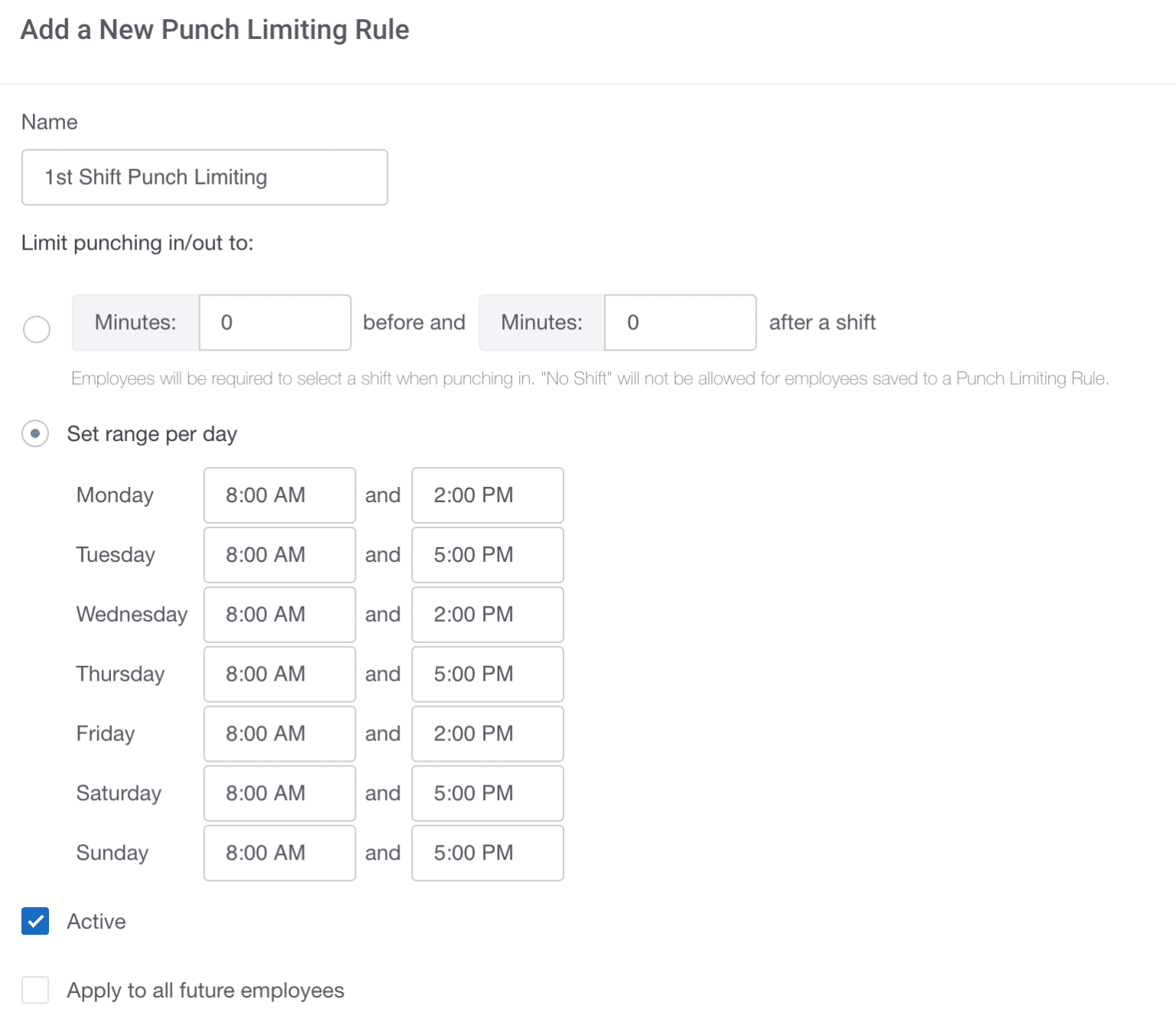Click Monday's 8:00 AM start time field

click(279, 495)
